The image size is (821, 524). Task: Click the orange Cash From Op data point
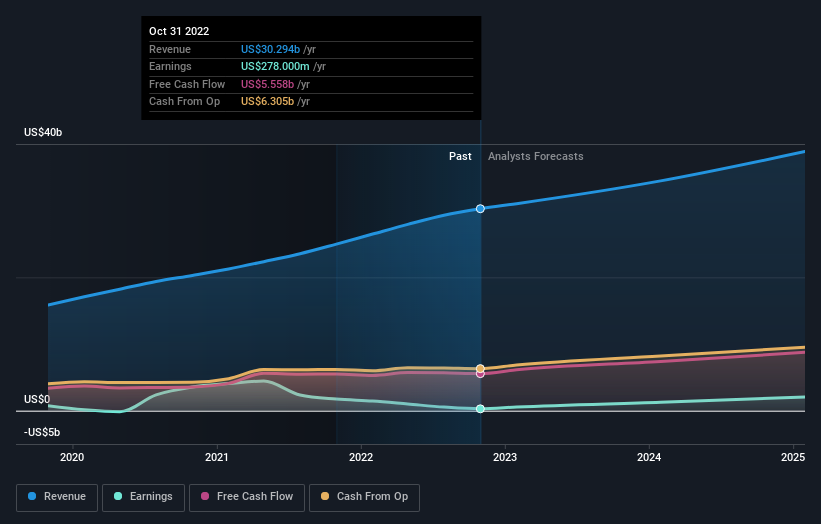pos(480,369)
